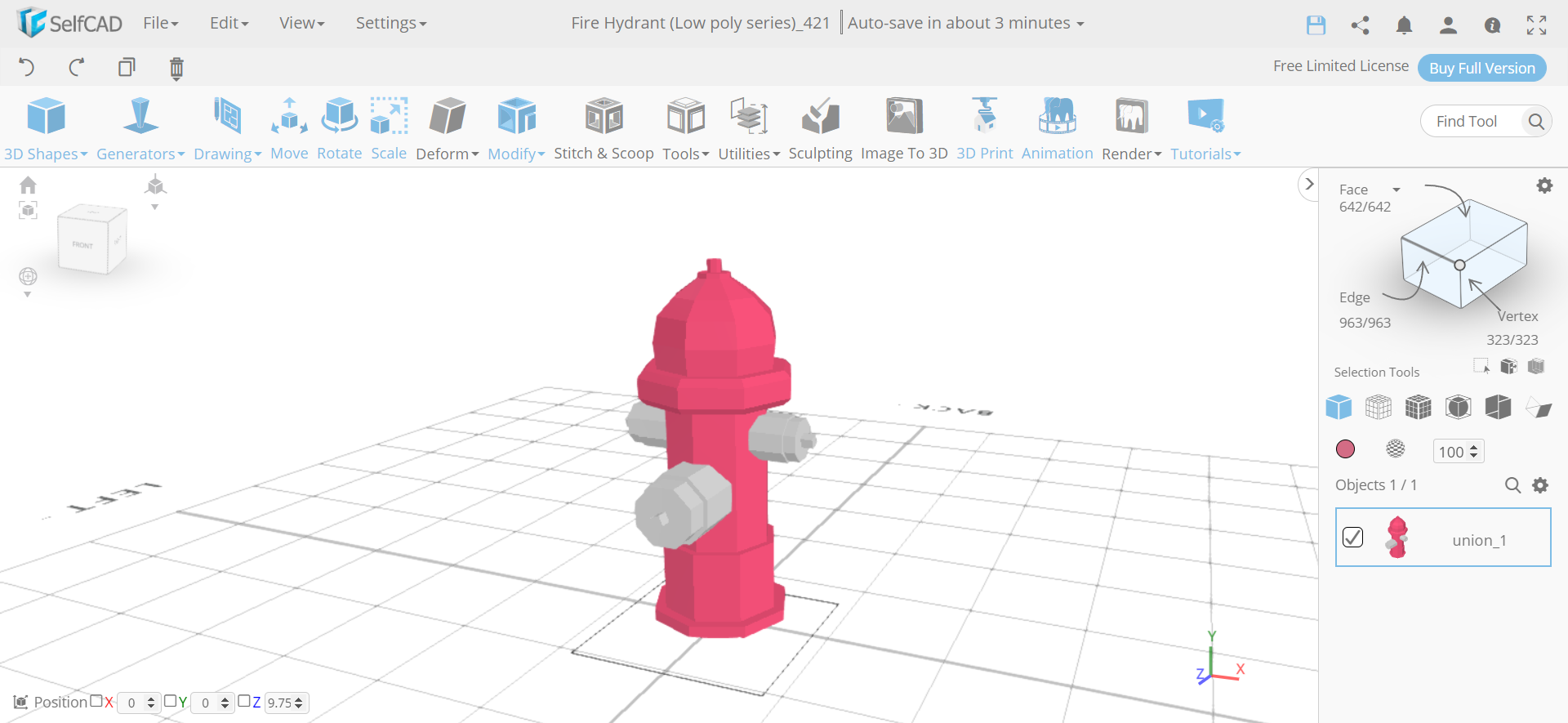Open the Move tool
Viewport: 1568px width, 723px height.
289,129
